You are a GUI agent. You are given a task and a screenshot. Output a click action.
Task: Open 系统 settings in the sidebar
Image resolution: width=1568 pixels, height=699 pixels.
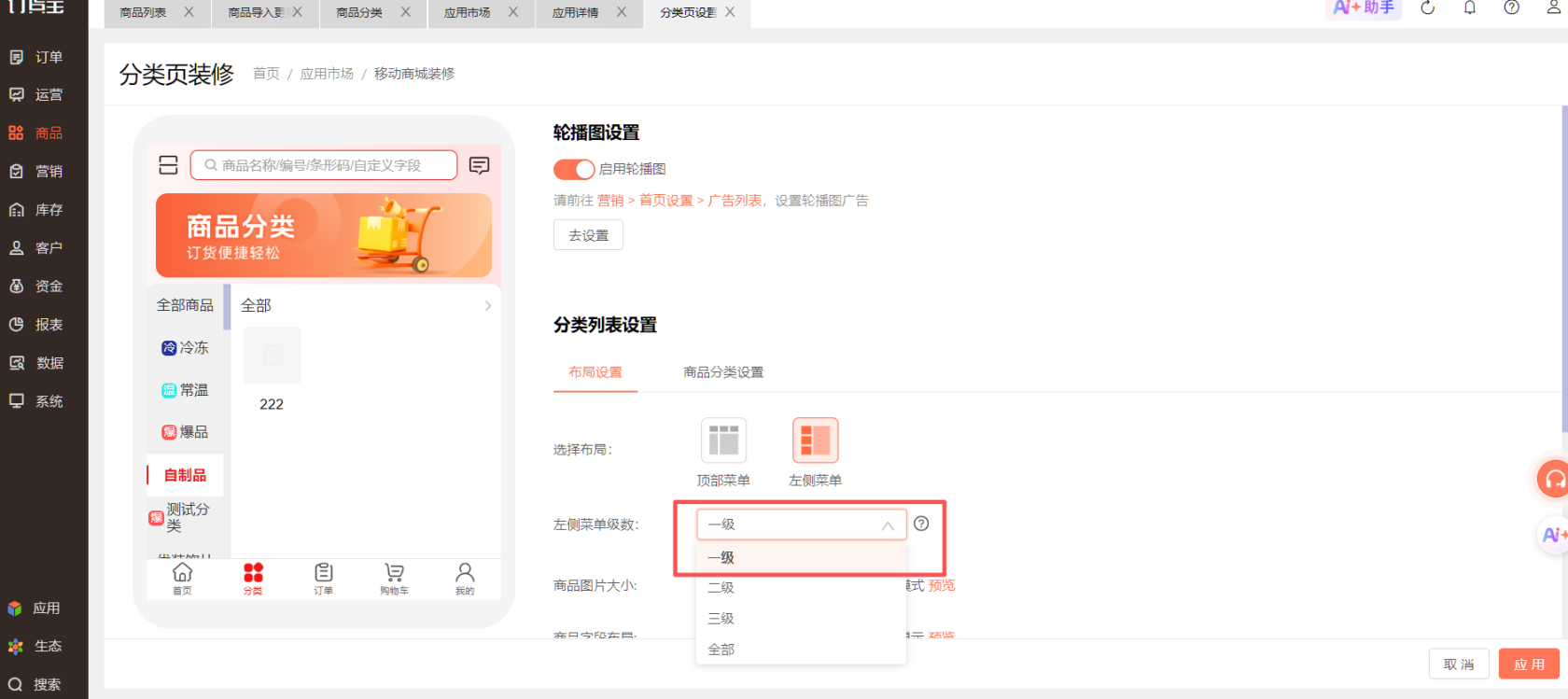point(37,401)
